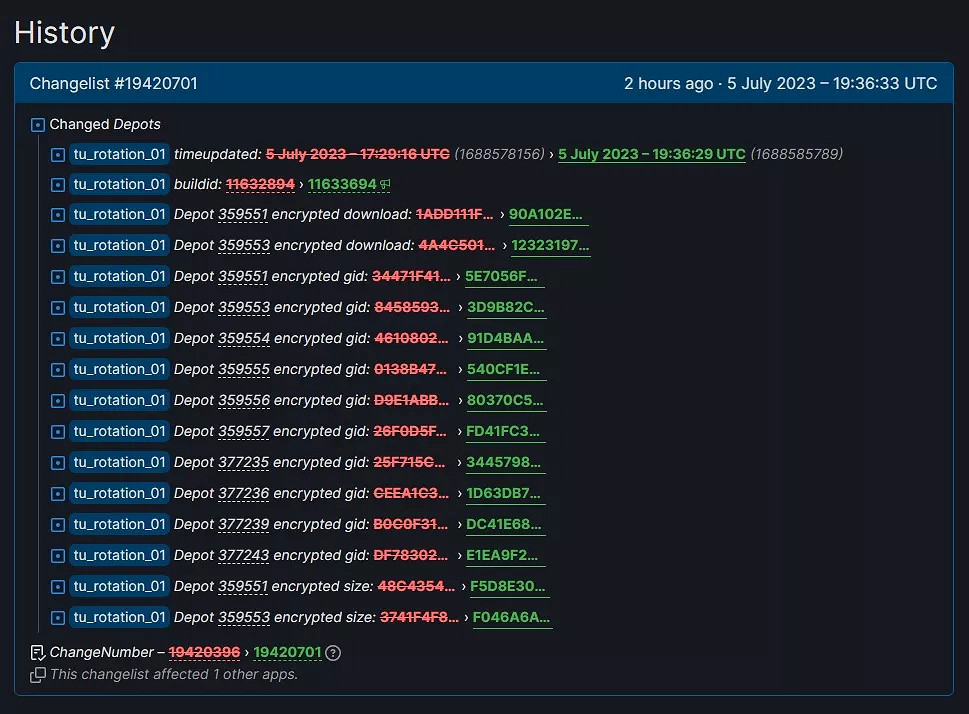Expand truncated new size value F046A6A…

click(x=512, y=617)
